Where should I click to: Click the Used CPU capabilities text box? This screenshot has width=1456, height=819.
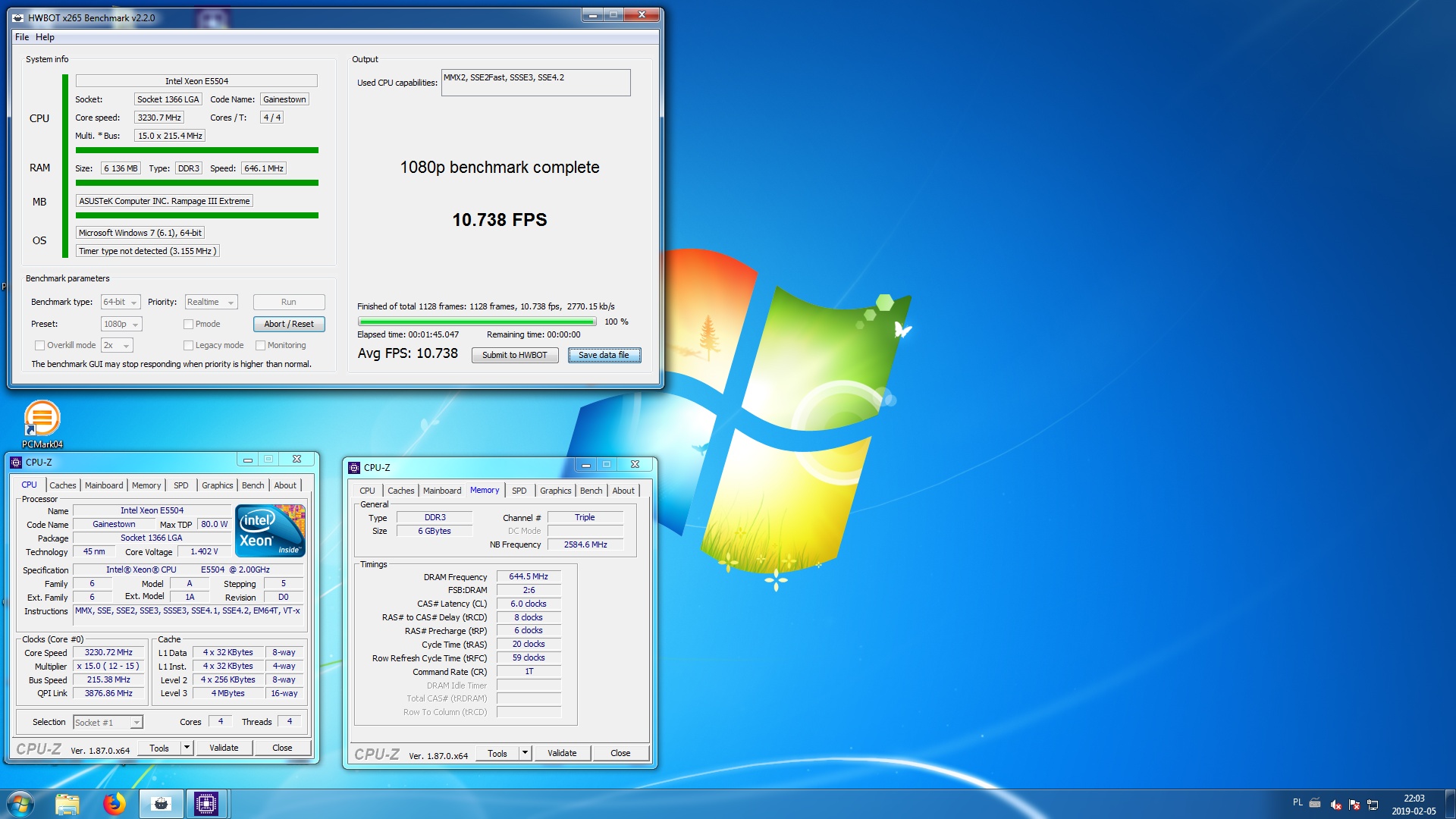tap(535, 83)
